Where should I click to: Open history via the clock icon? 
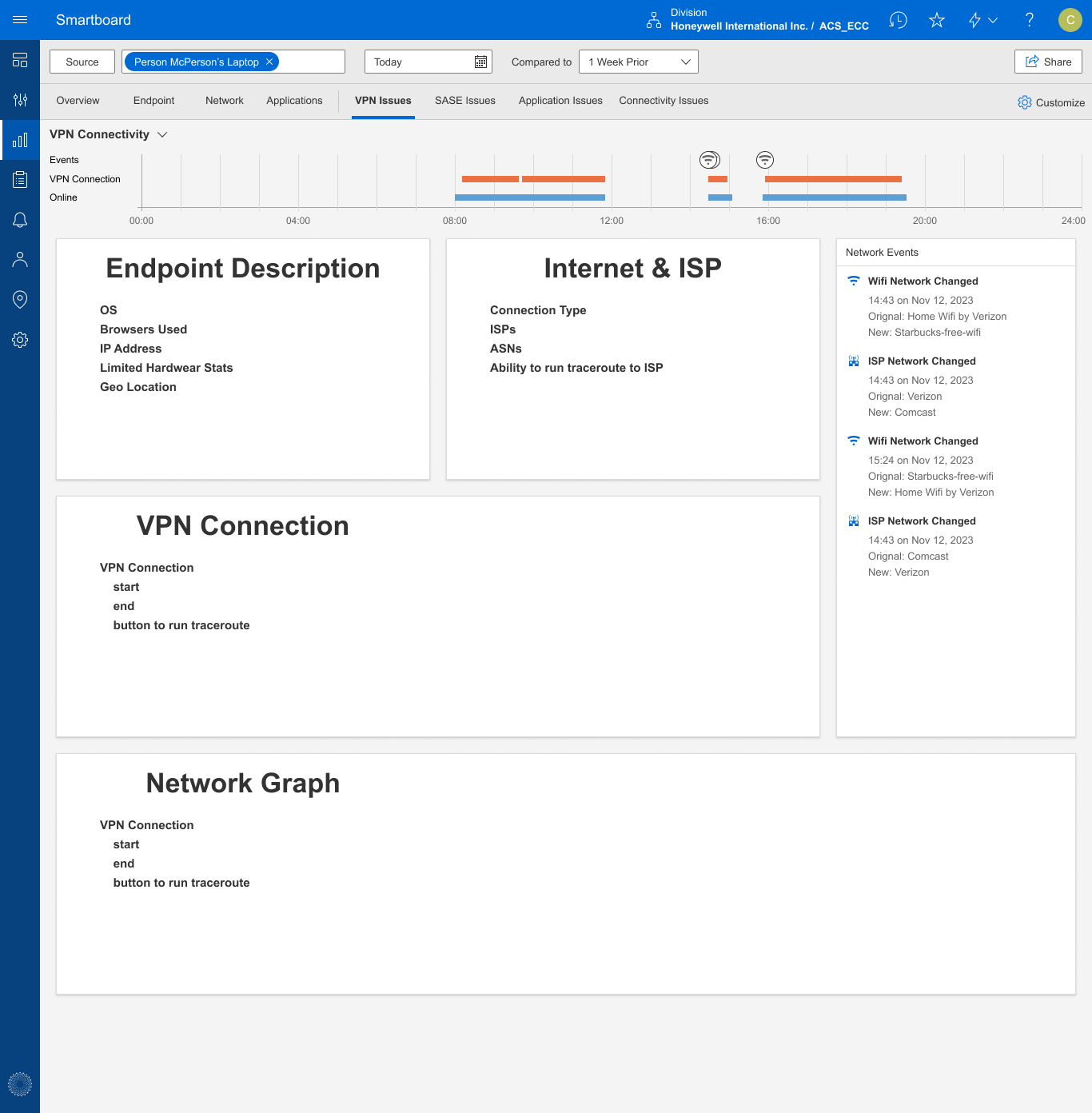tap(898, 20)
